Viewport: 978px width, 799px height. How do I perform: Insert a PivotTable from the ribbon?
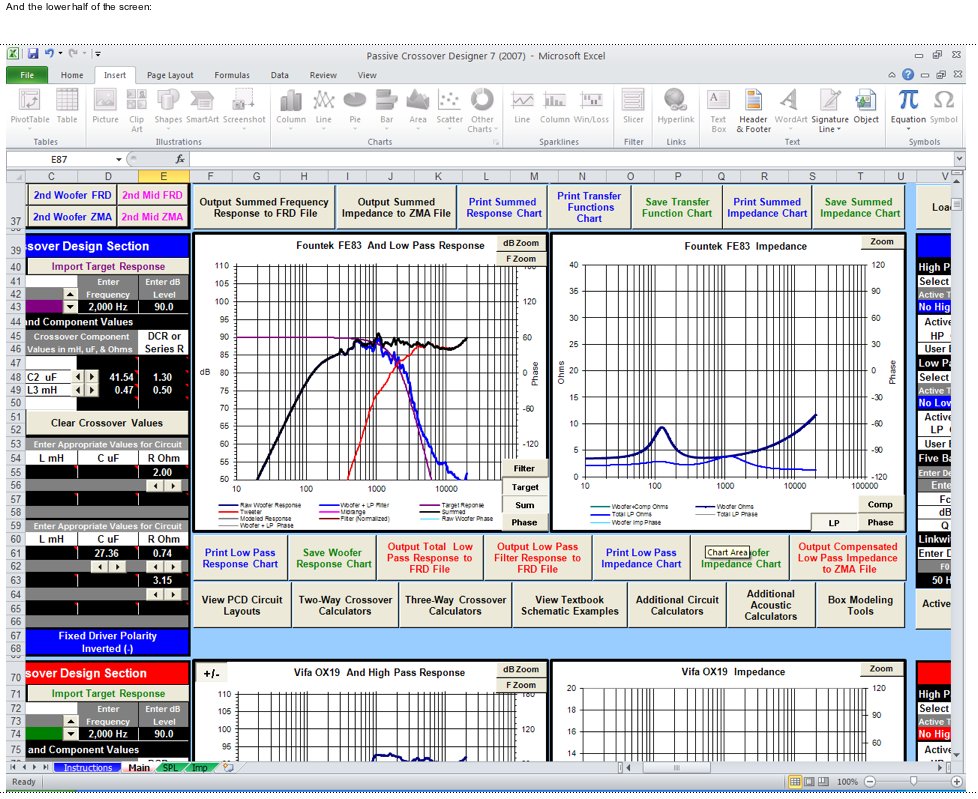[29, 107]
